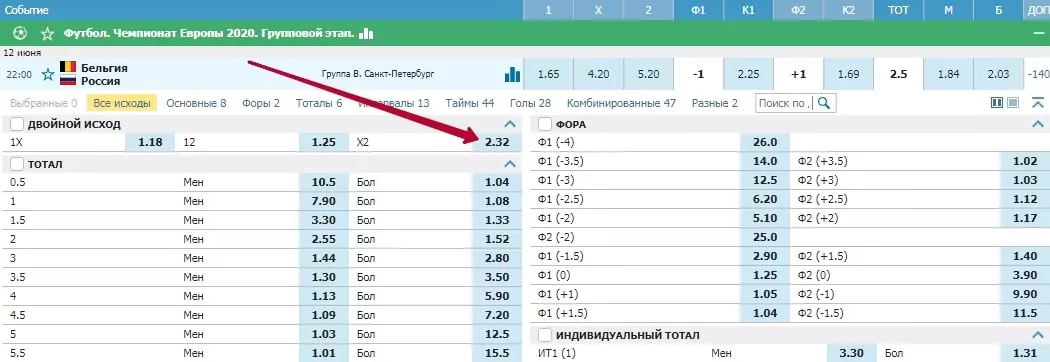1050x362 pixels.
Task: Pick double chance X2 at 2.32
Action: click(498, 143)
